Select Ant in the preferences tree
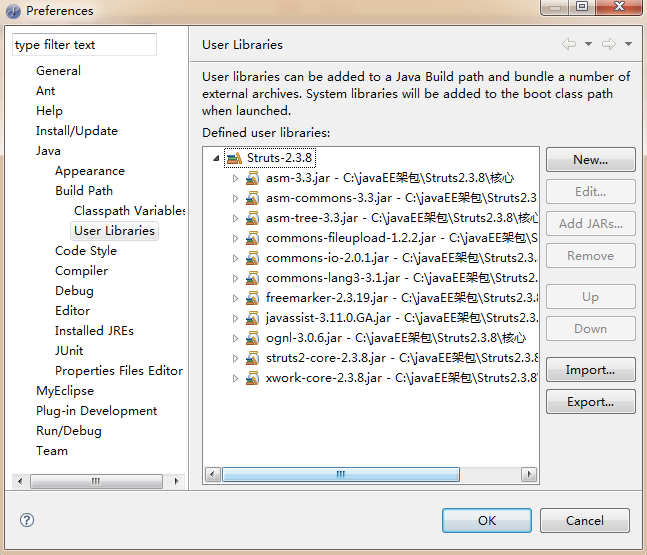The height and width of the screenshot is (555, 647). pos(45,91)
